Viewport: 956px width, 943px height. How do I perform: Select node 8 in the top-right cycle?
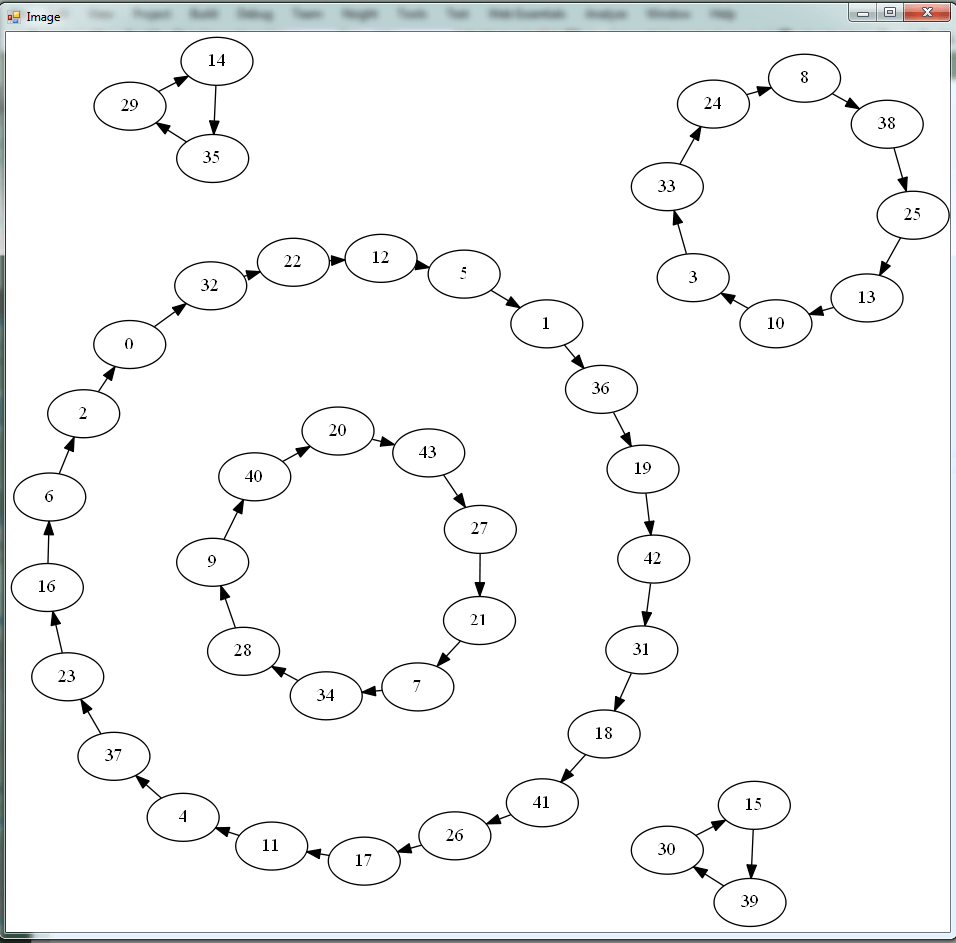coord(805,77)
